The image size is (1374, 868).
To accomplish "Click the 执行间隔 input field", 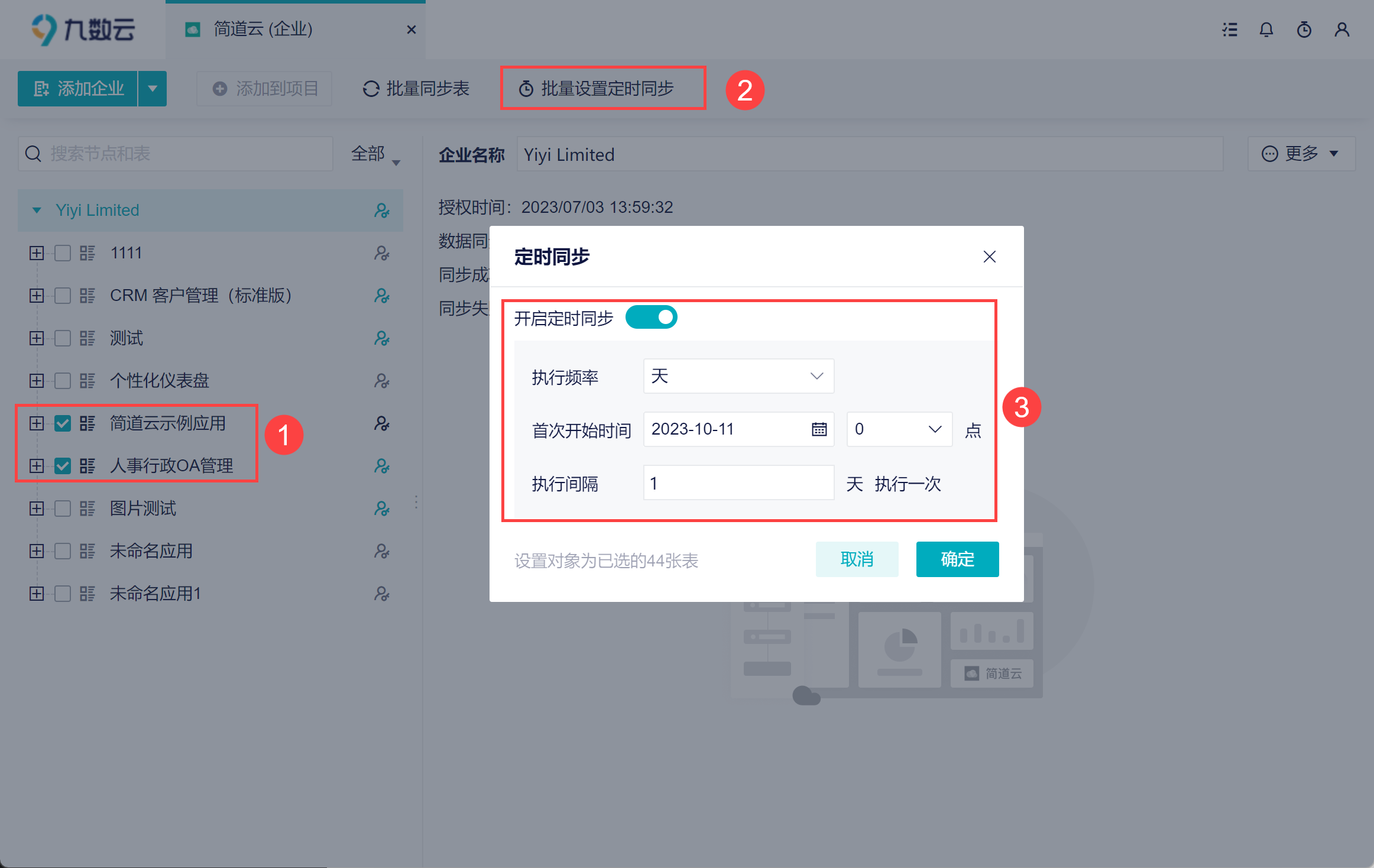I will tap(738, 483).
